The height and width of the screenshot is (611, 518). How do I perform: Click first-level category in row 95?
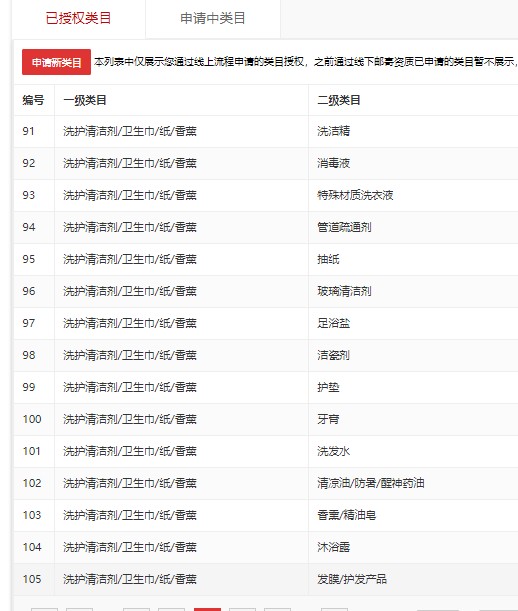[x=130, y=259]
